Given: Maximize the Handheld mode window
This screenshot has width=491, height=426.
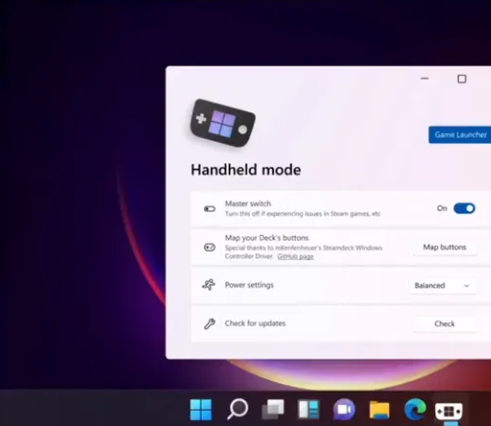Looking at the screenshot, I should pos(462,79).
